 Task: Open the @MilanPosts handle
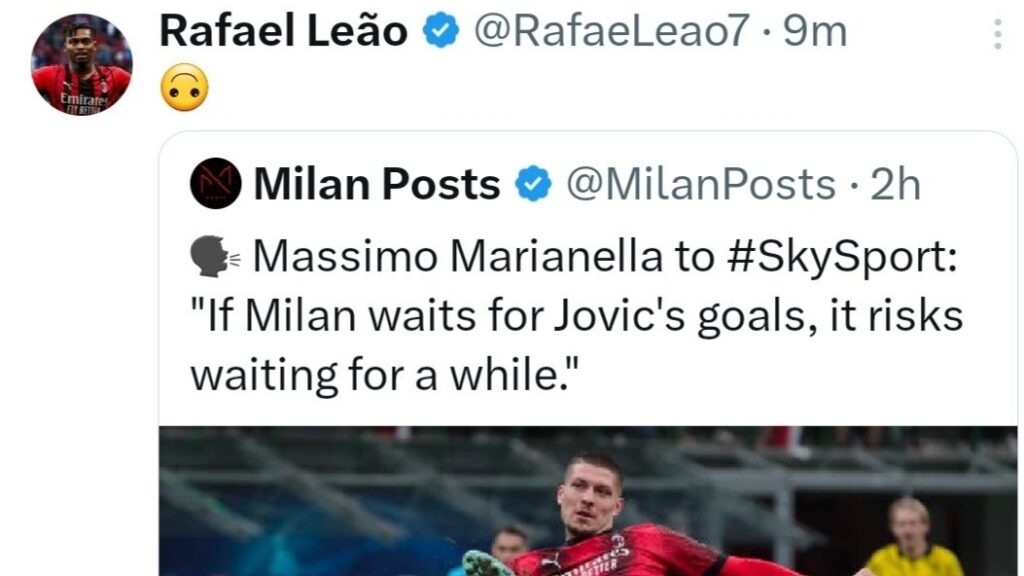click(700, 184)
